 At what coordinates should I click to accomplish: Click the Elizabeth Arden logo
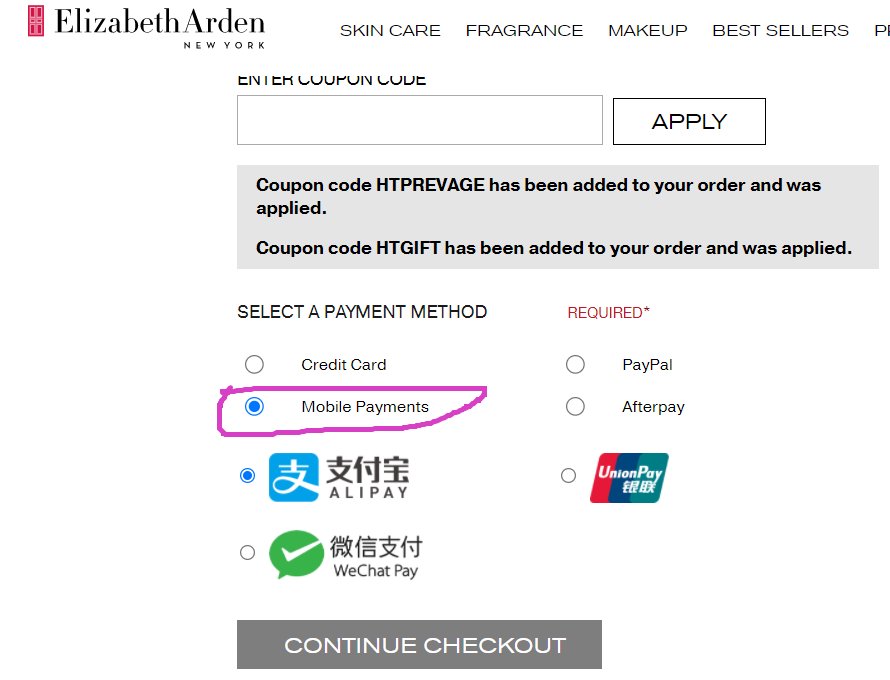[146, 27]
